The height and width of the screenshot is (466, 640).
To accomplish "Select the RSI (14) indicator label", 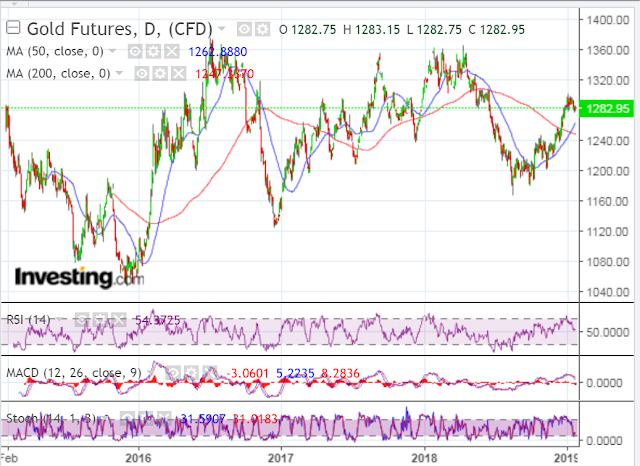I will 29,320.
